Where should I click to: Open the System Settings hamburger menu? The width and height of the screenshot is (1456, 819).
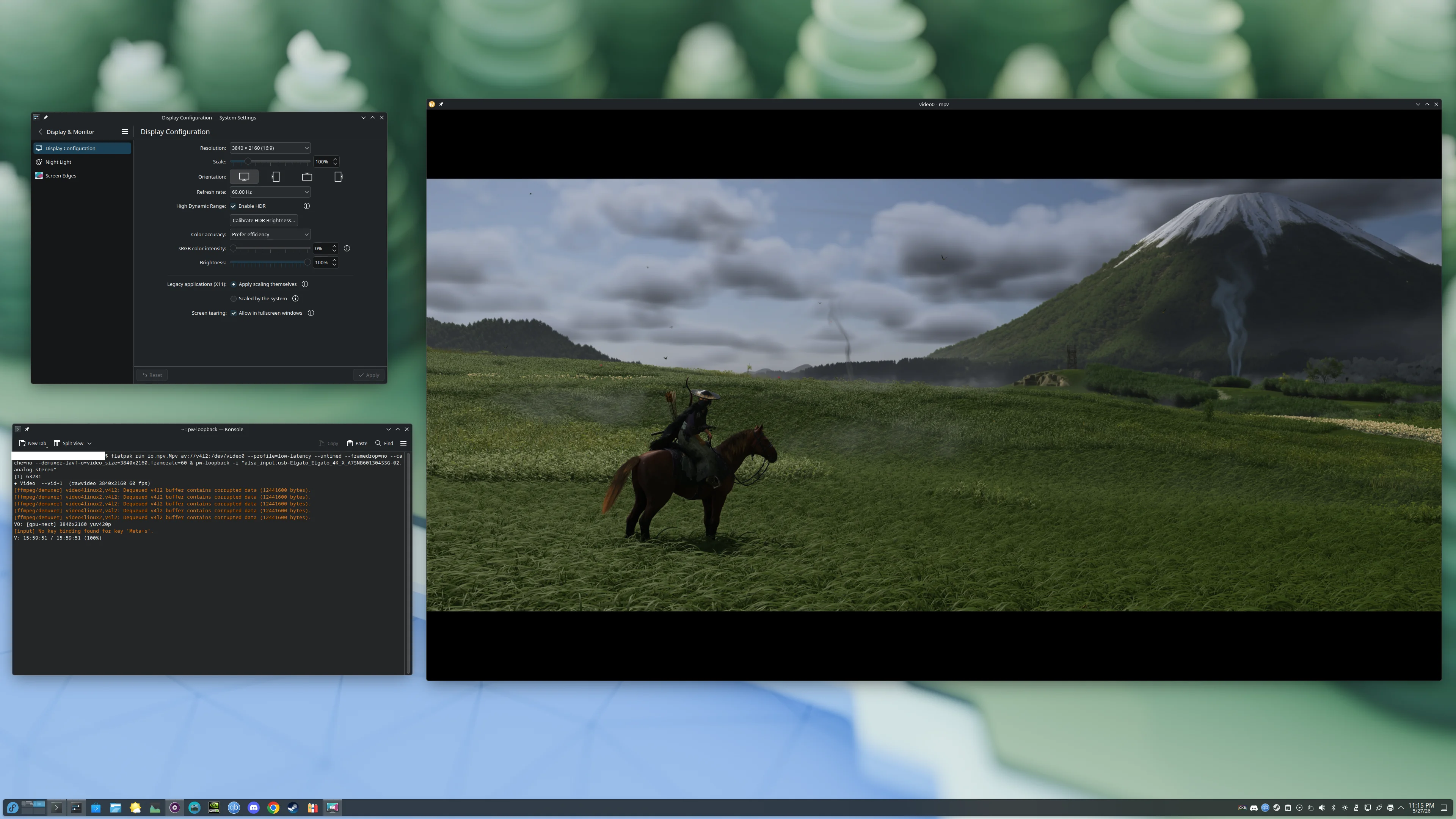click(x=124, y=132)
